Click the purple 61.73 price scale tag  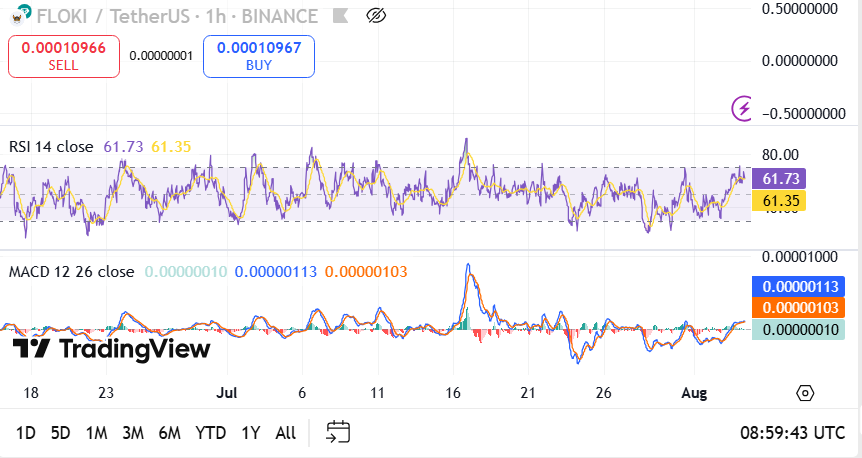(x=779, y=179)
